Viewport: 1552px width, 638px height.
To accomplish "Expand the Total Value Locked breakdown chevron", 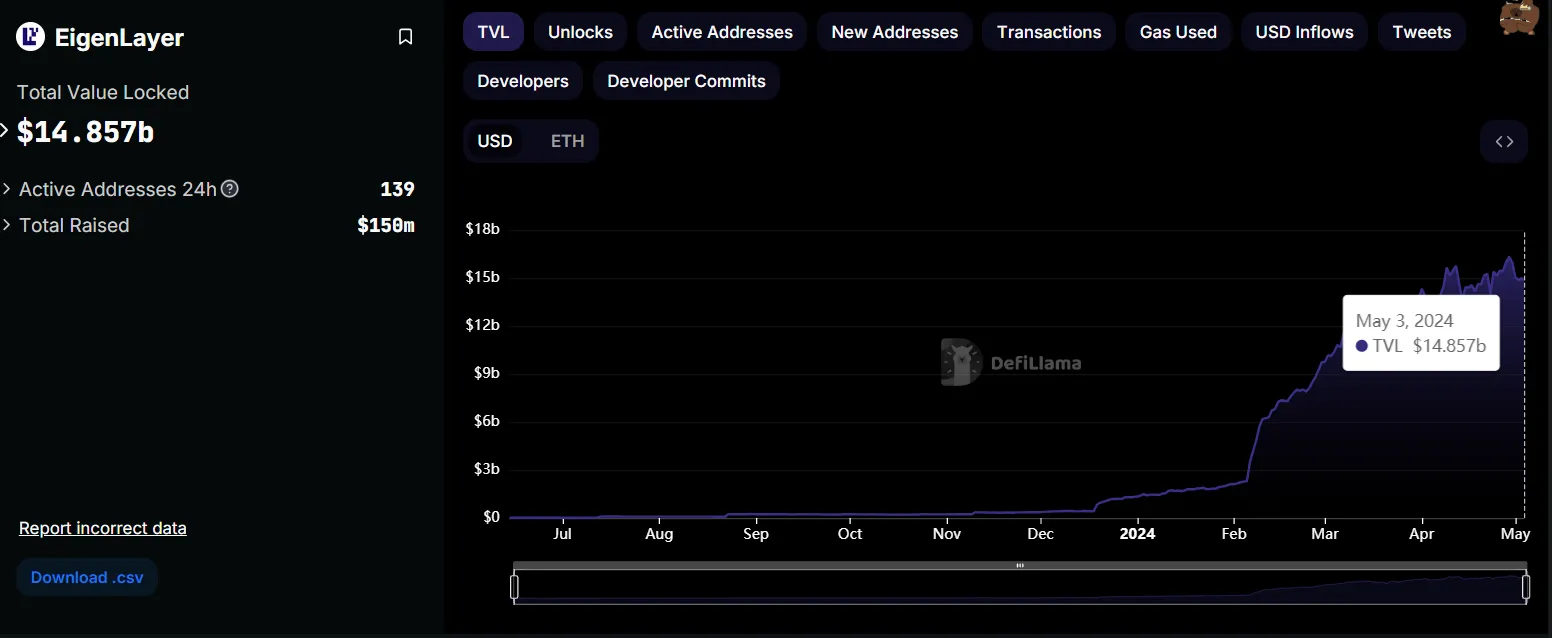I will click(4, 130).
